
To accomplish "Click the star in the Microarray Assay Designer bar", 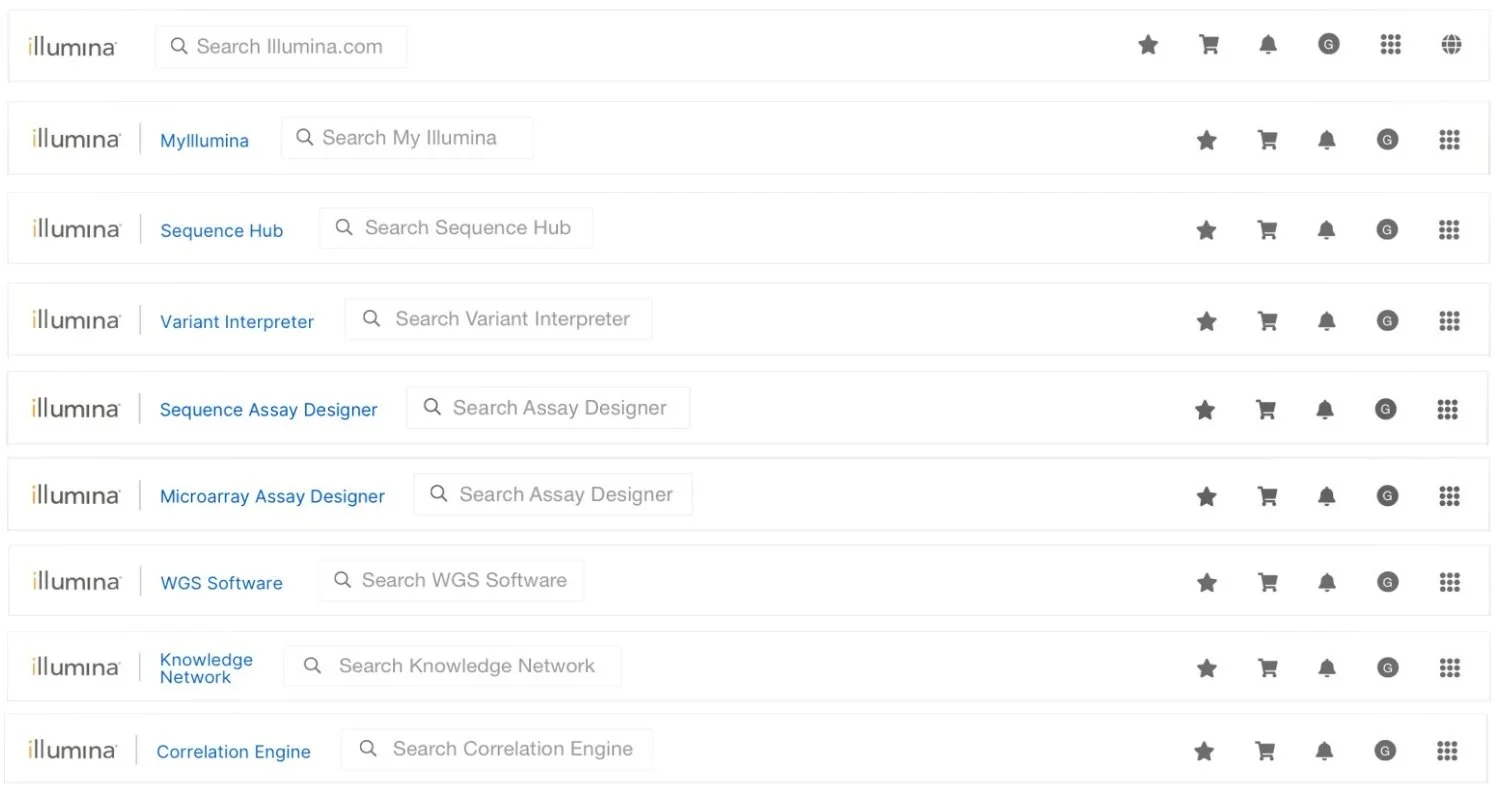I will point(1206,496).
